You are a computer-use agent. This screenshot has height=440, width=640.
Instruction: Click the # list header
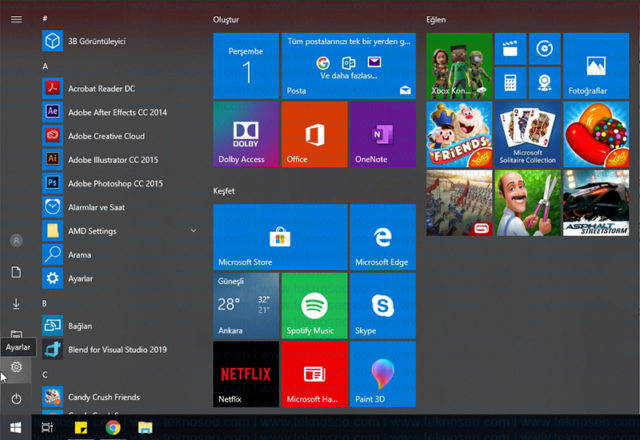(x=44, y=18)
